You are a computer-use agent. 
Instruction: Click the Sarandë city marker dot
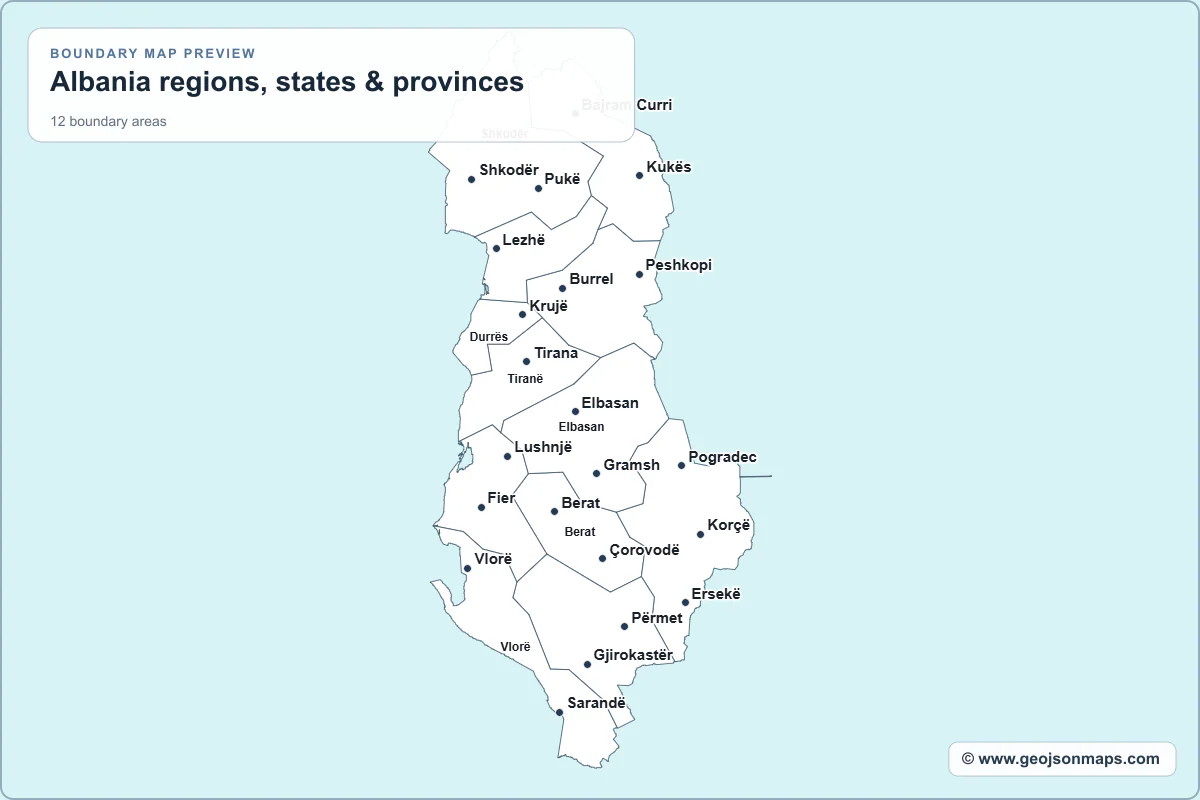click(x=559, y=712)
